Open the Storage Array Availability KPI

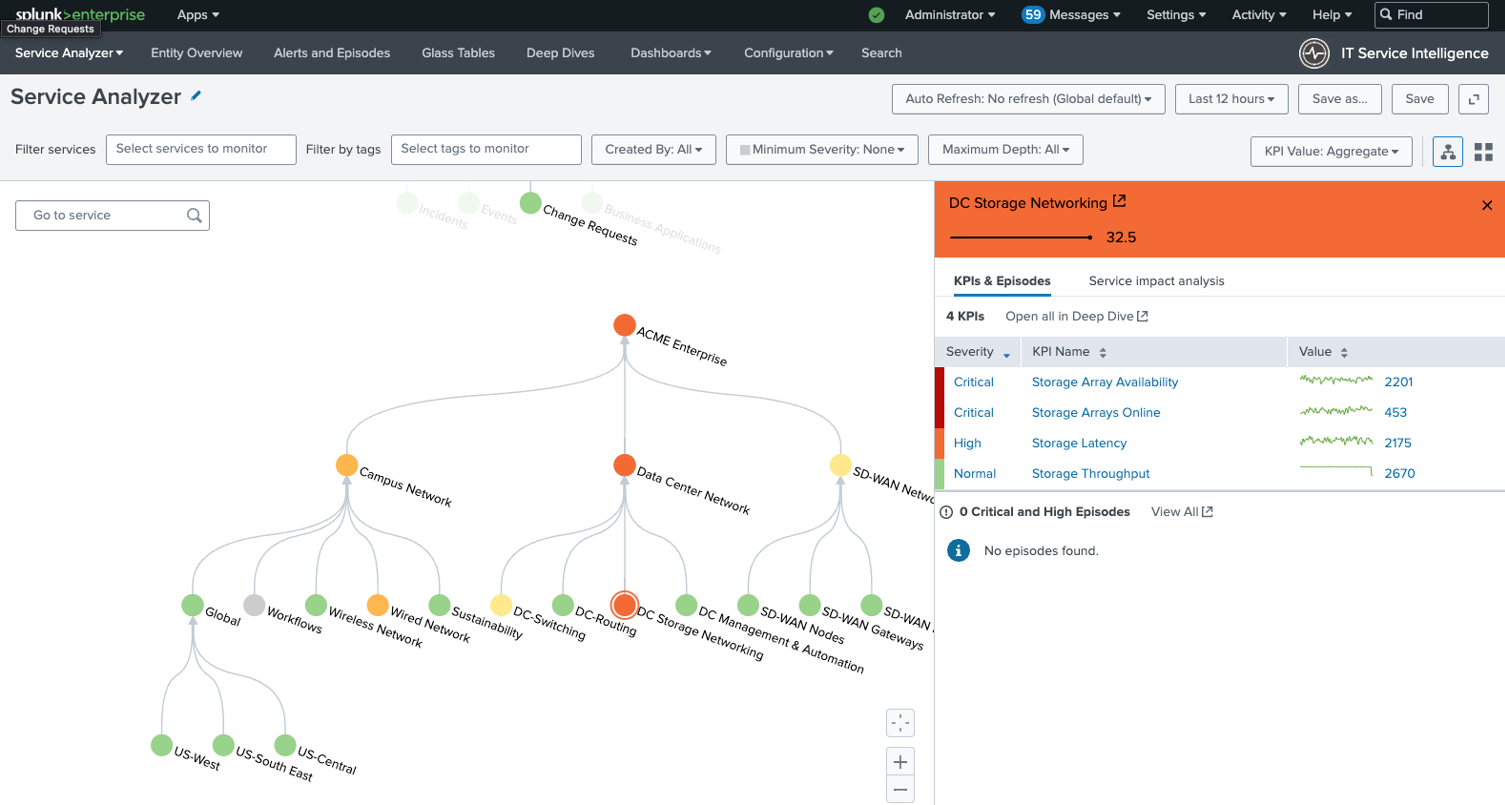1105,382
